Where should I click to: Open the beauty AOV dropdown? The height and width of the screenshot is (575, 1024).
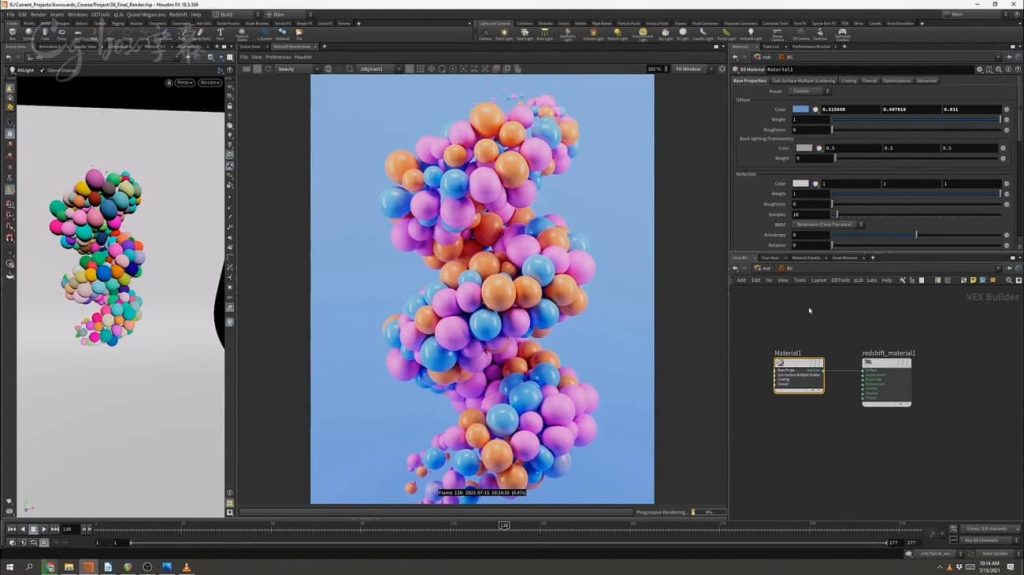pyautogui.click(x=298, y=69)
